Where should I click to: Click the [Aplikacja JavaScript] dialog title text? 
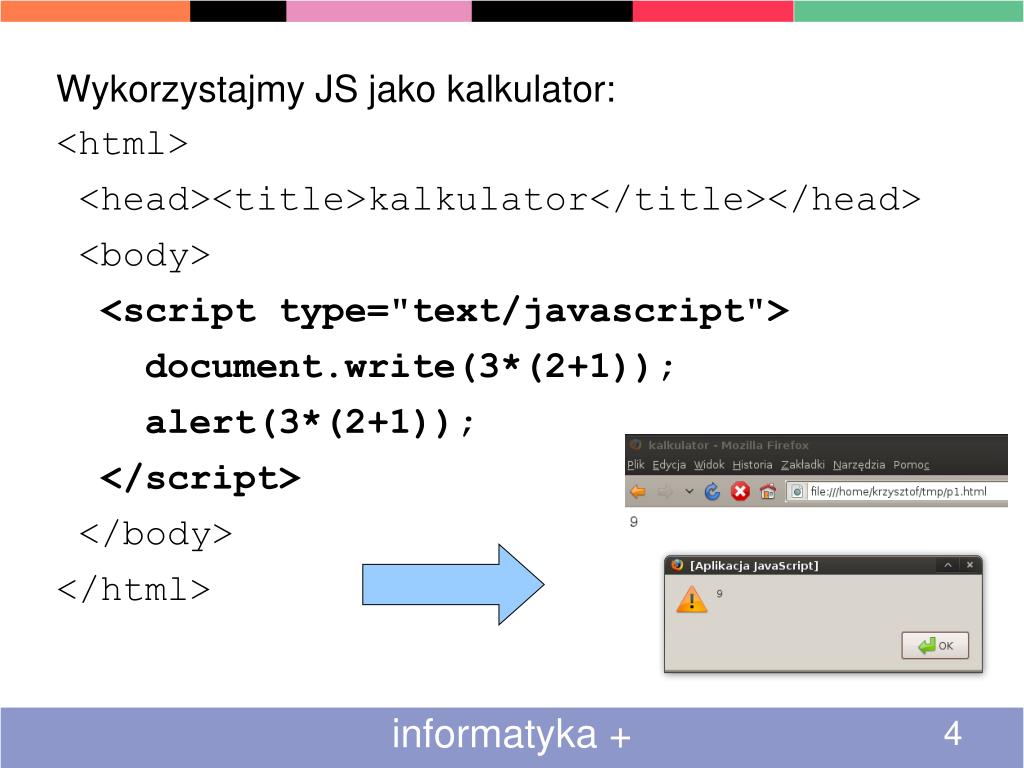tap(754, 566)
